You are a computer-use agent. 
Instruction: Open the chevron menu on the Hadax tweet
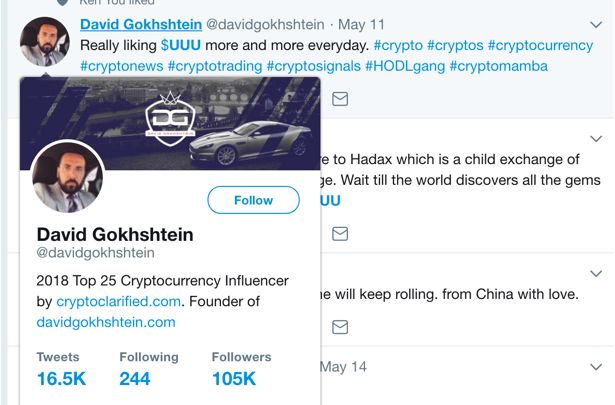pyautogui.click(x=597, y=138)
